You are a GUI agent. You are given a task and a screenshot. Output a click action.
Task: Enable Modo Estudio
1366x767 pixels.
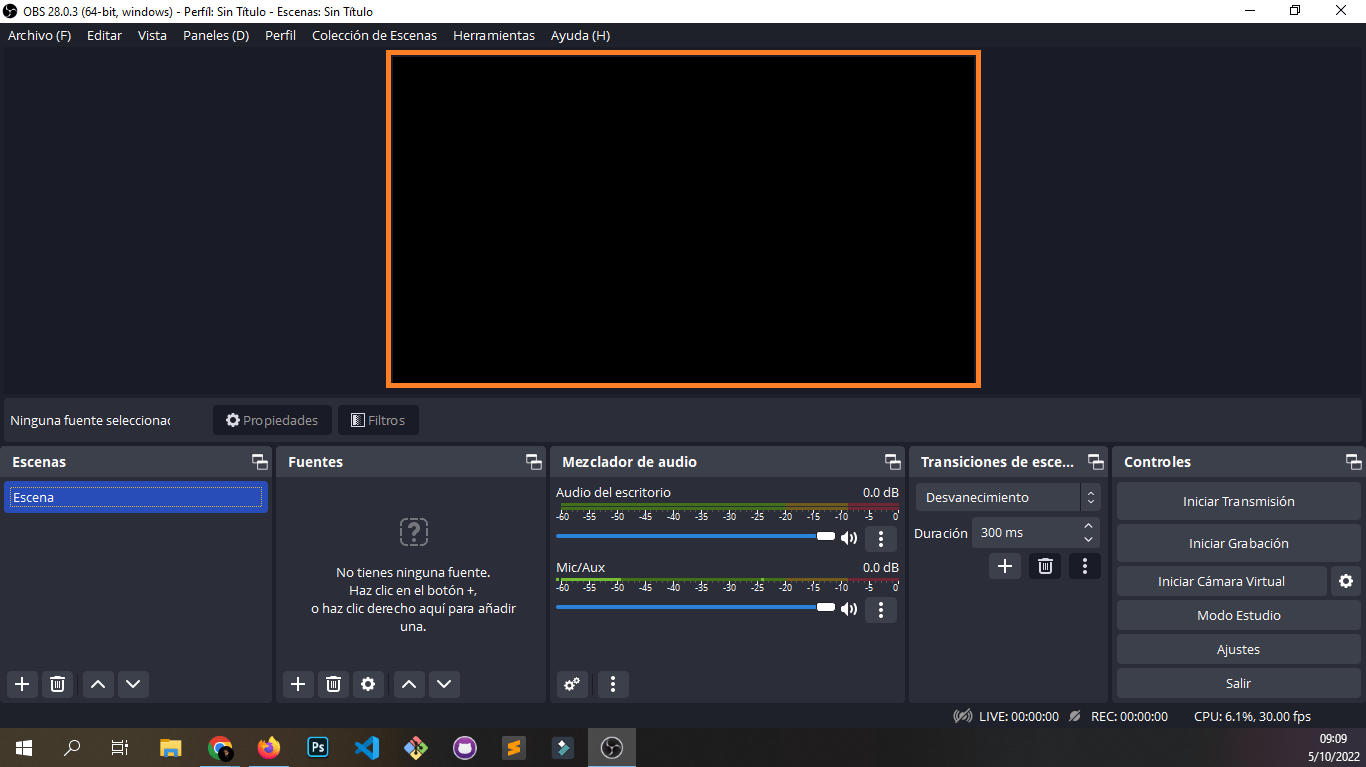click(x=1238, y=615)
